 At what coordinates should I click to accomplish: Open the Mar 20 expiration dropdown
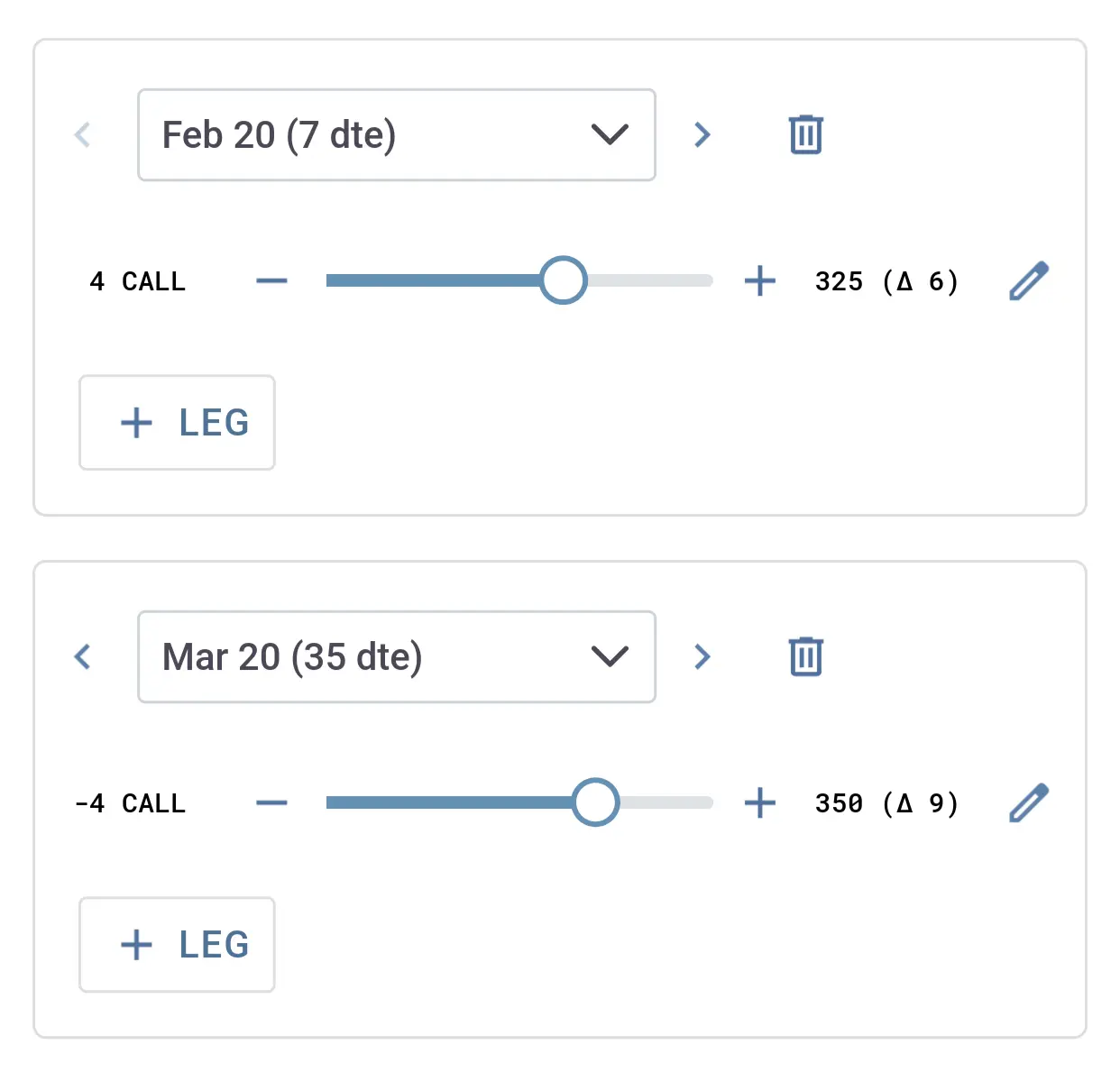point(396,656)
